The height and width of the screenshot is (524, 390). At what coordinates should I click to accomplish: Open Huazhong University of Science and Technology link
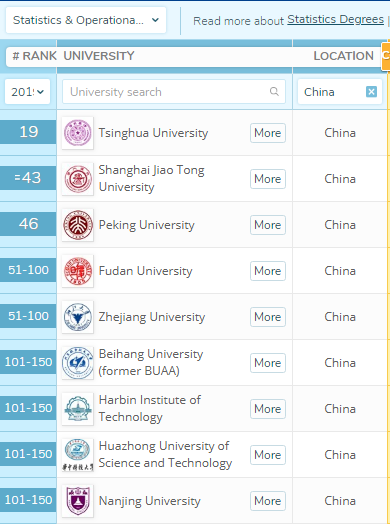(x=165, y=454)
